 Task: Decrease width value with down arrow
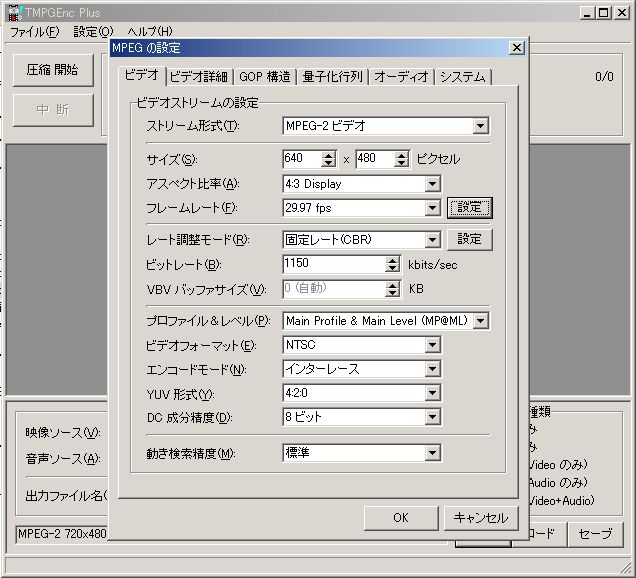(328, 163)
